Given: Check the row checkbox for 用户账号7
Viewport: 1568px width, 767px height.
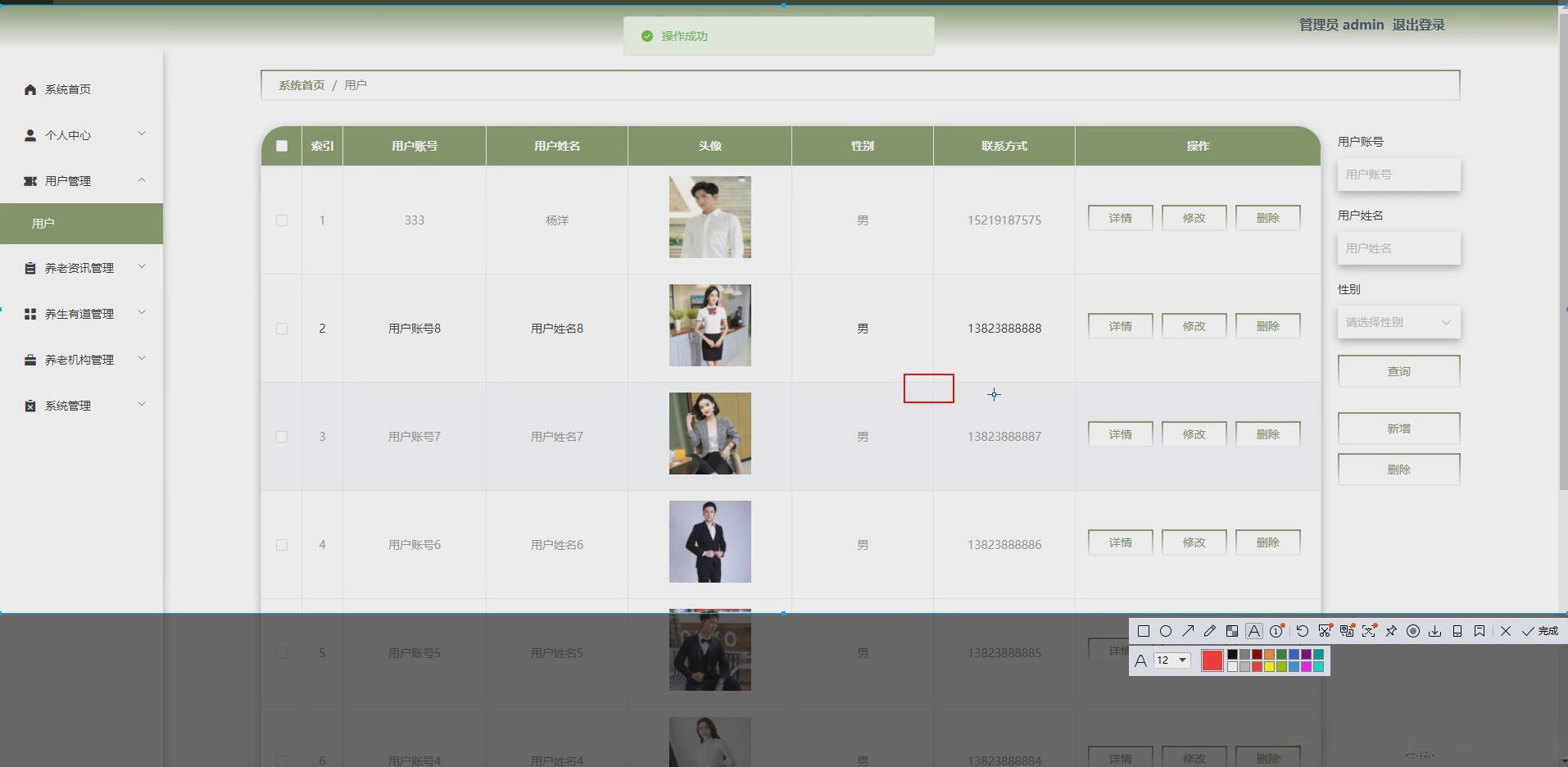Looking at the screenshot, I should [282, 437].
